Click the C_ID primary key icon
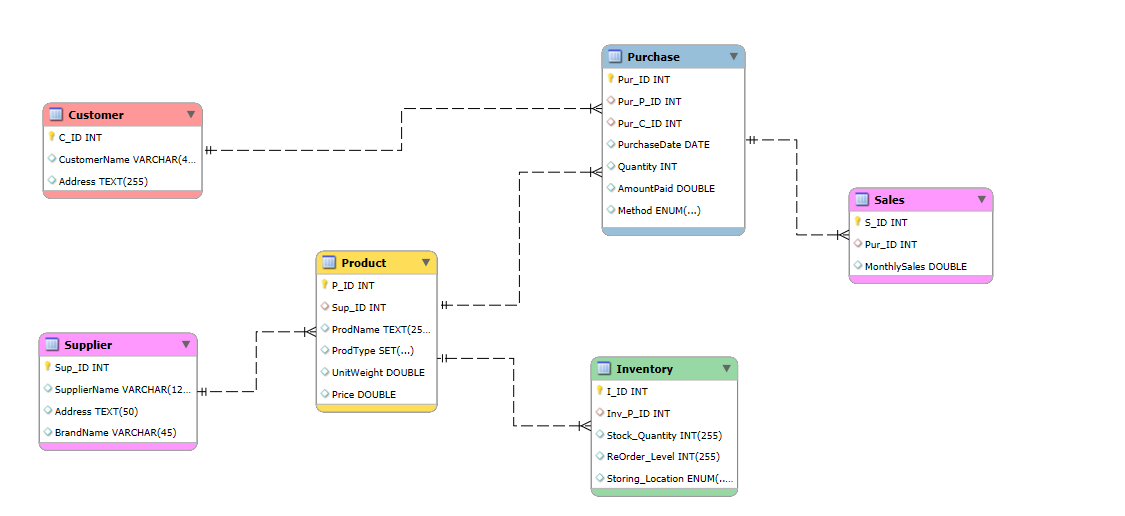Screen dimensions: 1125x516 (x=52, y=136)
